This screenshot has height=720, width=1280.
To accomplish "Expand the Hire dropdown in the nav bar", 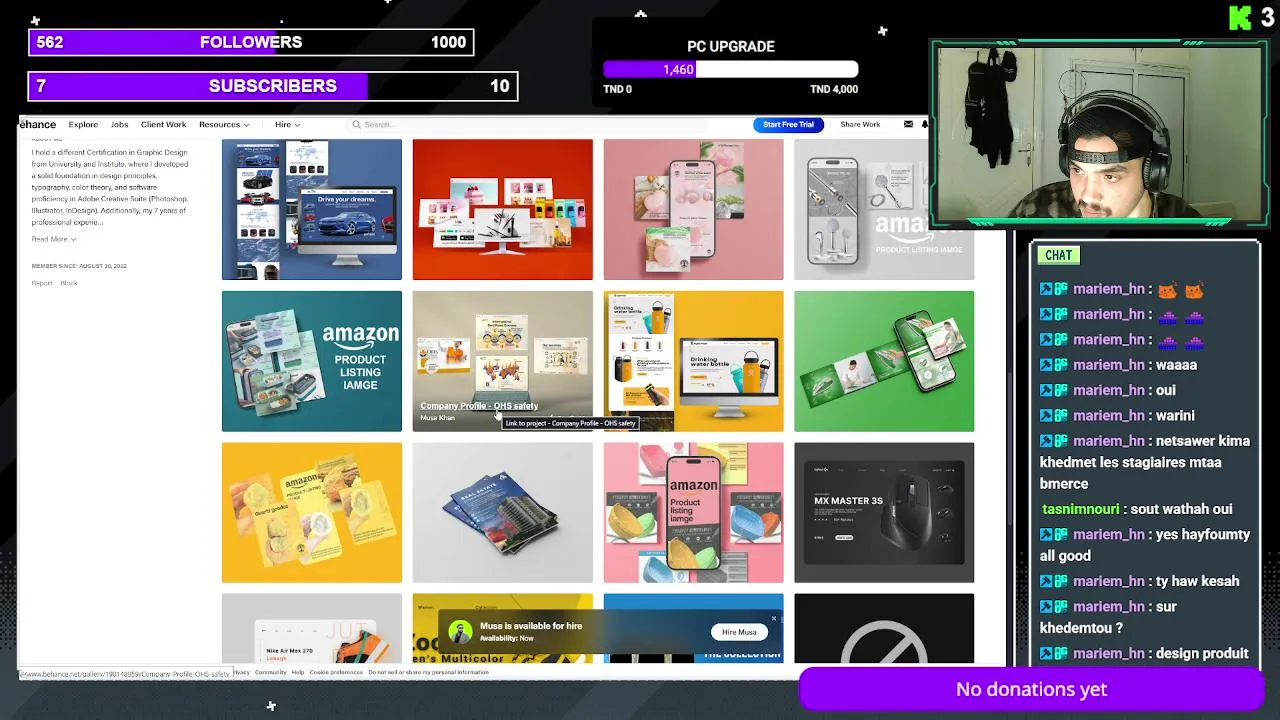I will 287,124.
